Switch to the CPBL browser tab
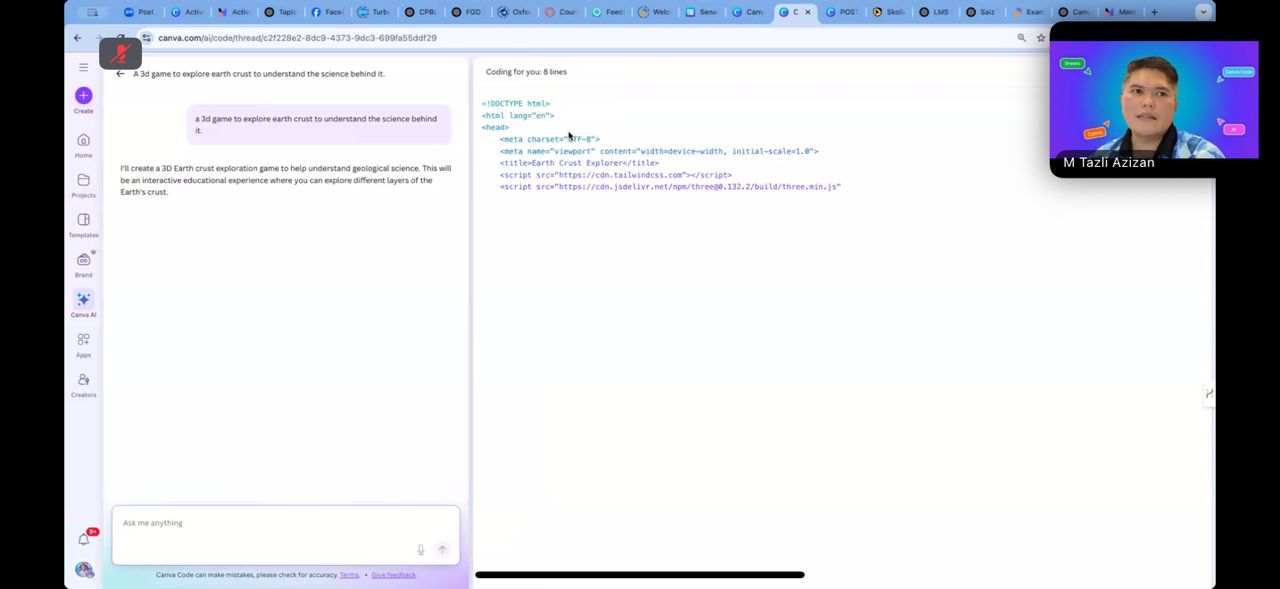Viewport: 1280px width, 589px height. click(x=421, y=12)
